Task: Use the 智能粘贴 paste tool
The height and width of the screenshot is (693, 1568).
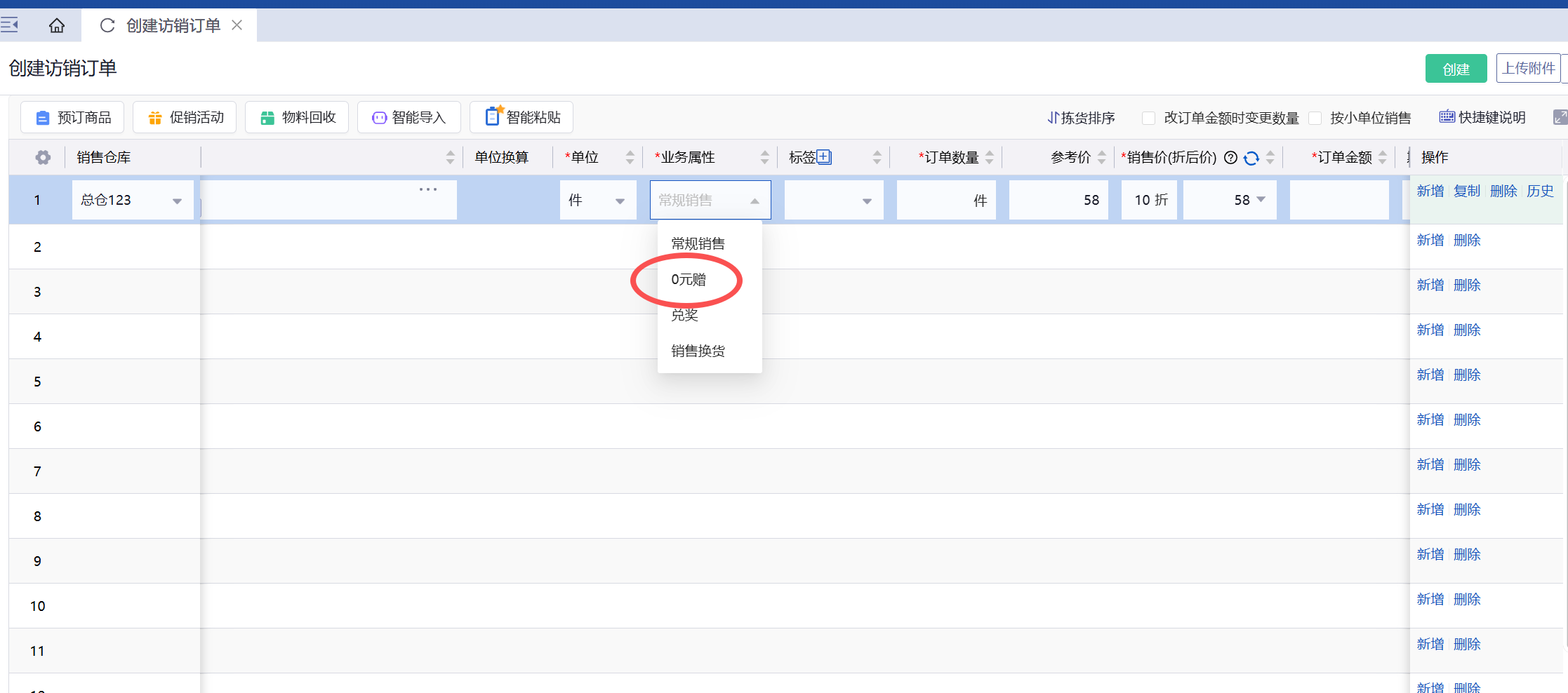Action: [x=521, y=117]
